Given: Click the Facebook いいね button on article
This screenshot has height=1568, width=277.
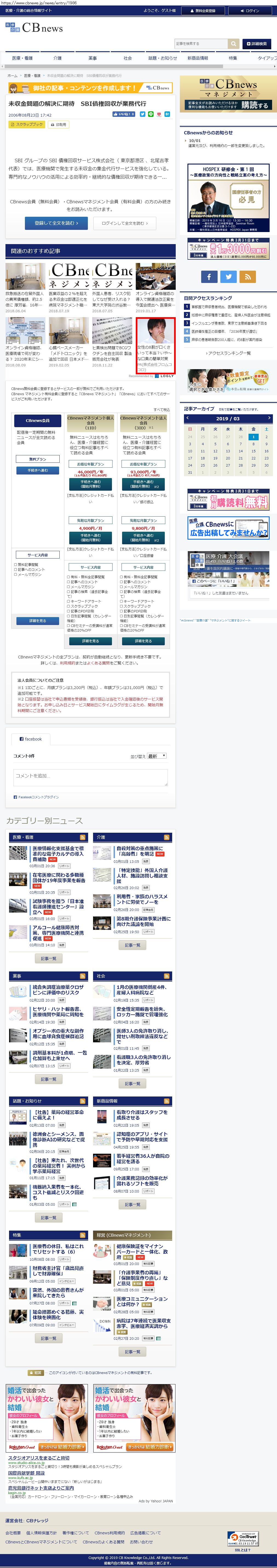Looking at the screenshot, I should pyautogui.click(x=124, y=114).
